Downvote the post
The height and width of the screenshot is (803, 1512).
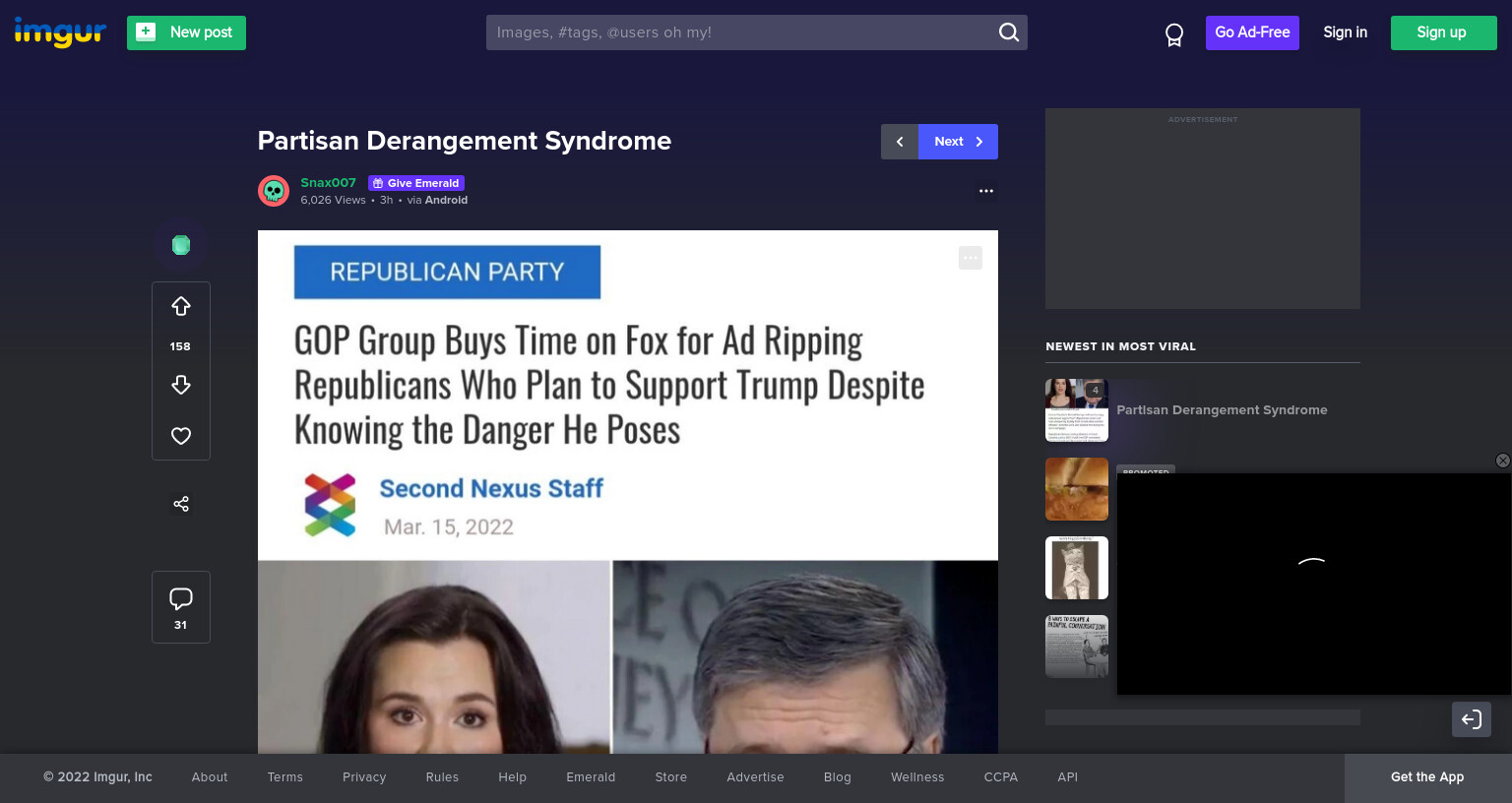tap(181, 385)
